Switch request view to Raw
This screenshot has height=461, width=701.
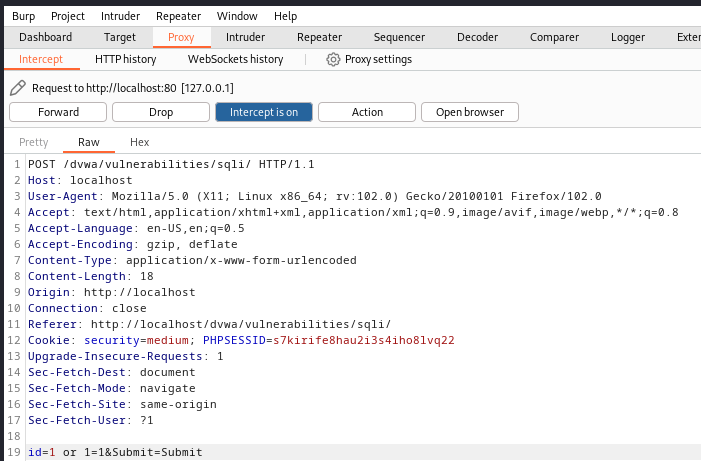click(x=89, y=142)
